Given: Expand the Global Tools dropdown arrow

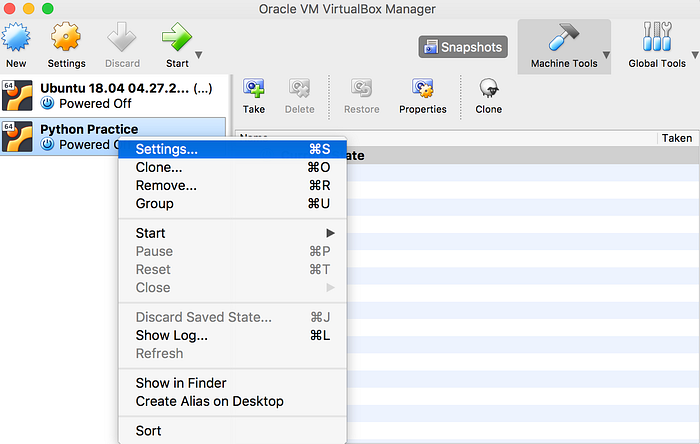Looking at the screenshot, I should (x=695, y=55).
